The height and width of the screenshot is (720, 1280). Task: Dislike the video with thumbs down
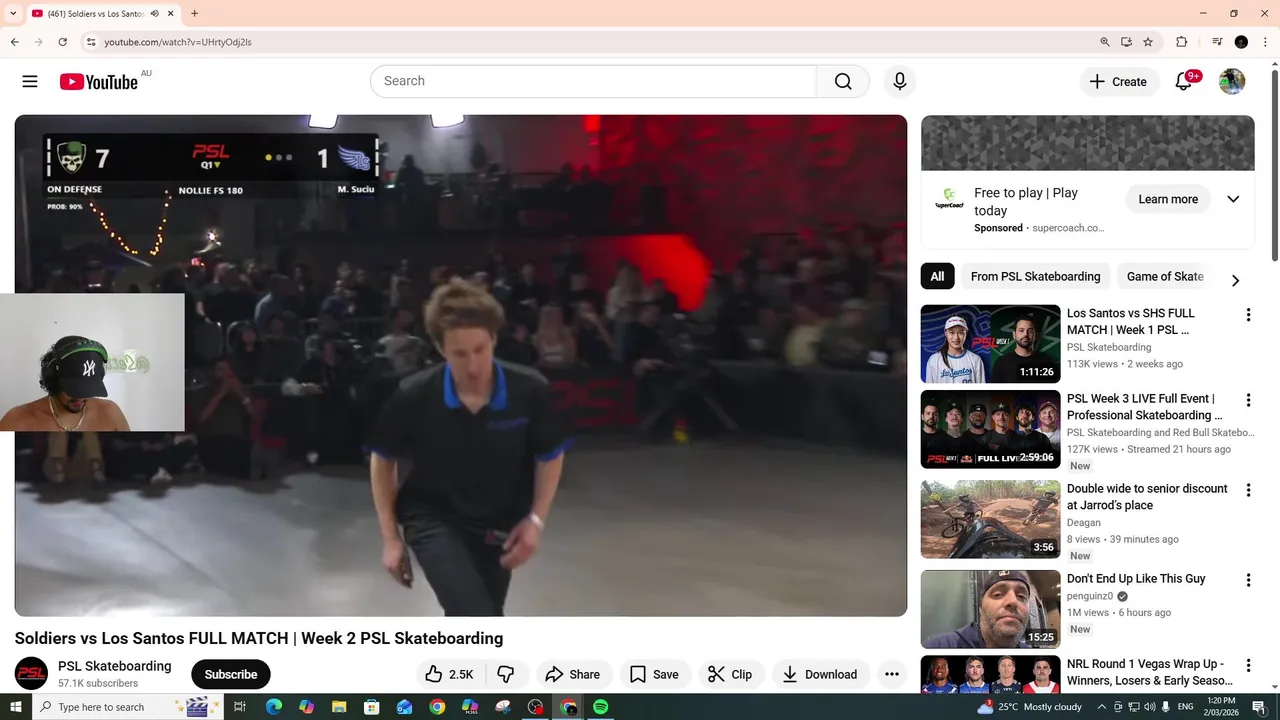tap(506, 674)
